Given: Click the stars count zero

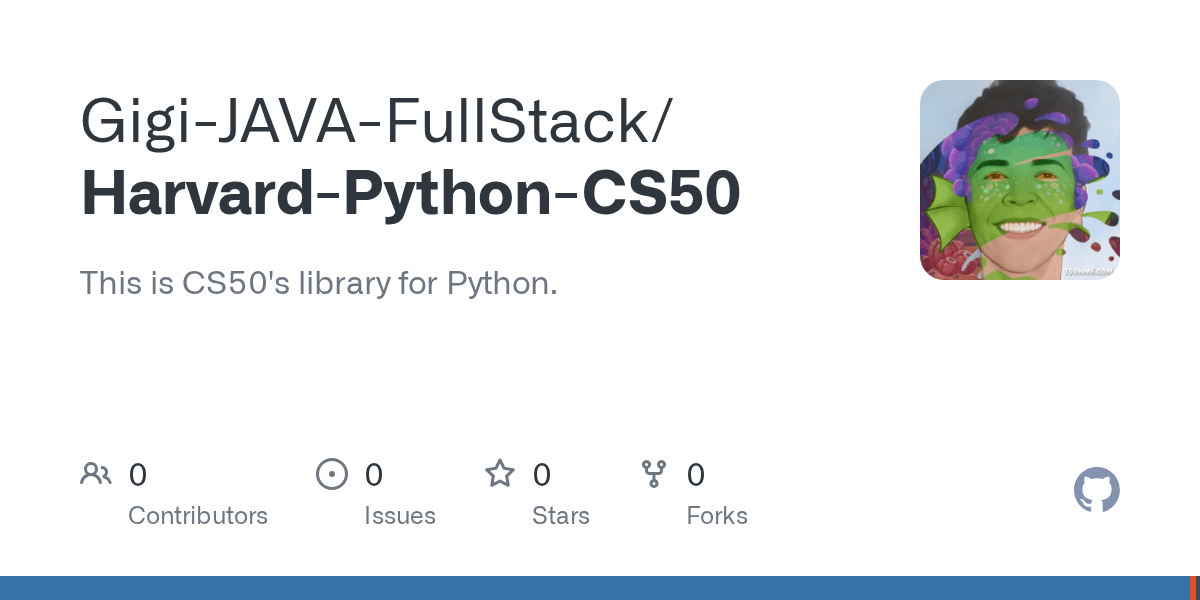Looking at the screenshot, I should pos(542,475).
